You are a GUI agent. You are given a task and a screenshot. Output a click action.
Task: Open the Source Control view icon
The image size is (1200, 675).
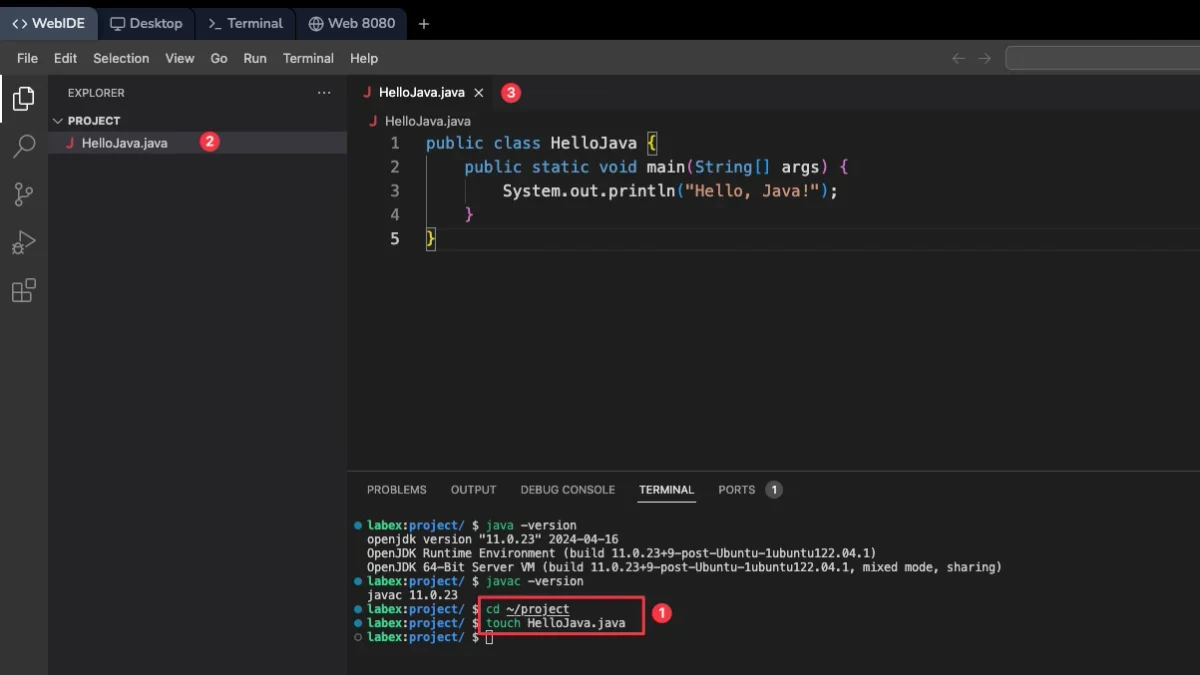coord(23,194)
